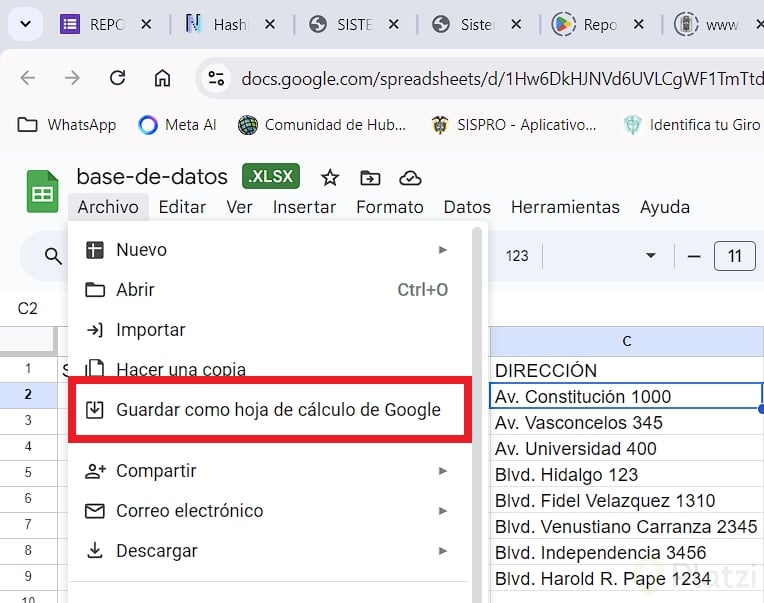Click cell Av. Universidad 400
Viewport: 764px width, 603px height.
[627, 448]
